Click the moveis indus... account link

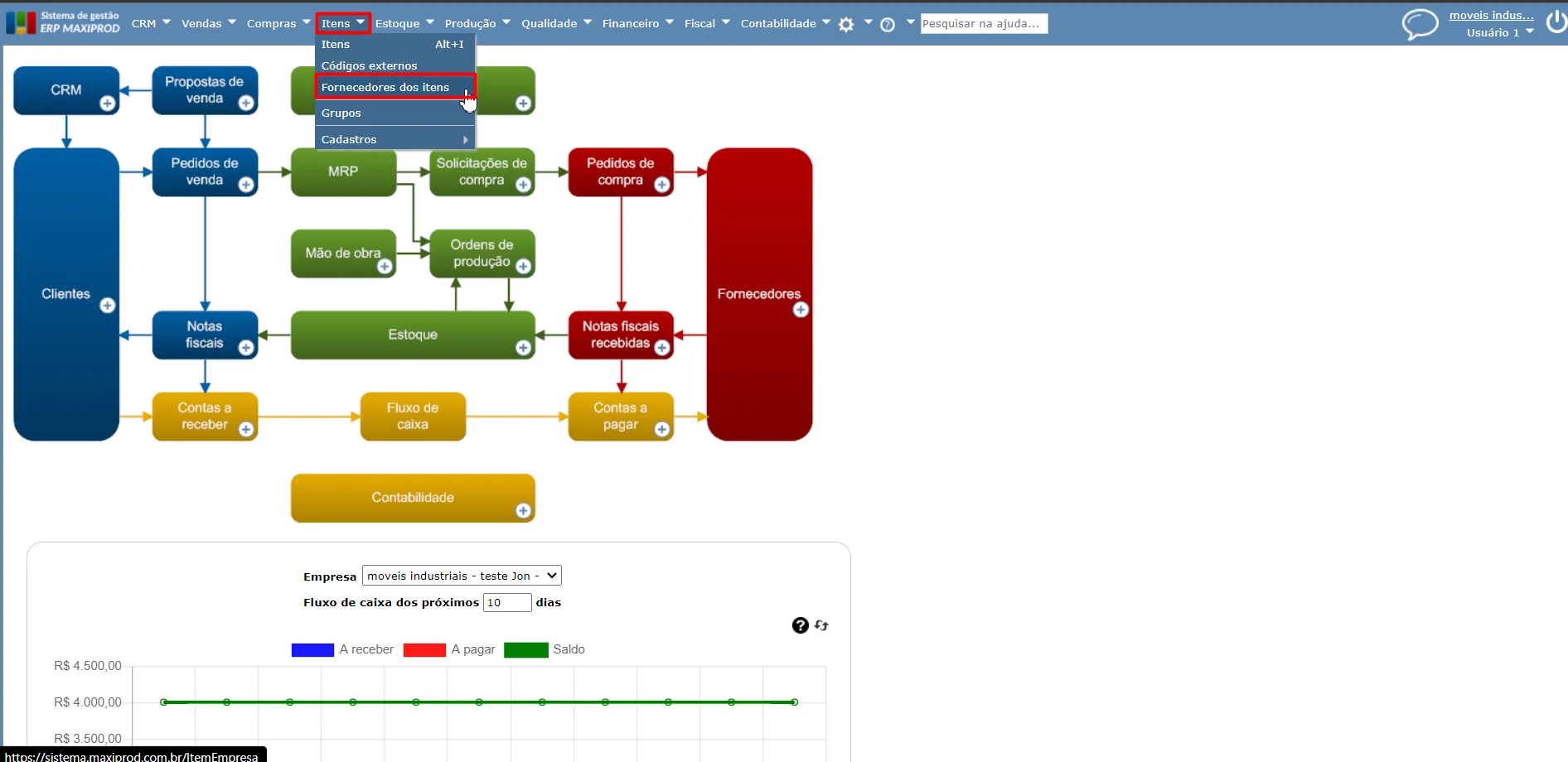coord(1491,15)
